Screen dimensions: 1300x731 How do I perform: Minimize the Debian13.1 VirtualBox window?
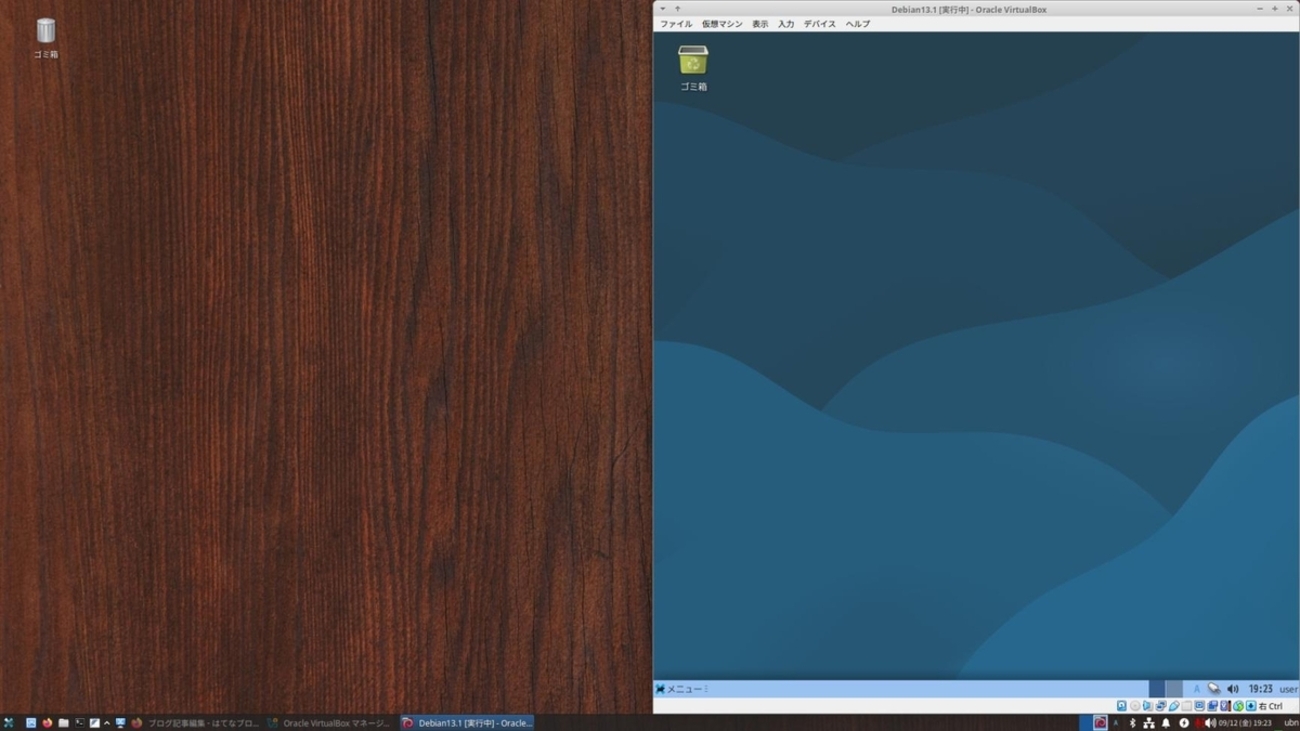coord(1259,9)
